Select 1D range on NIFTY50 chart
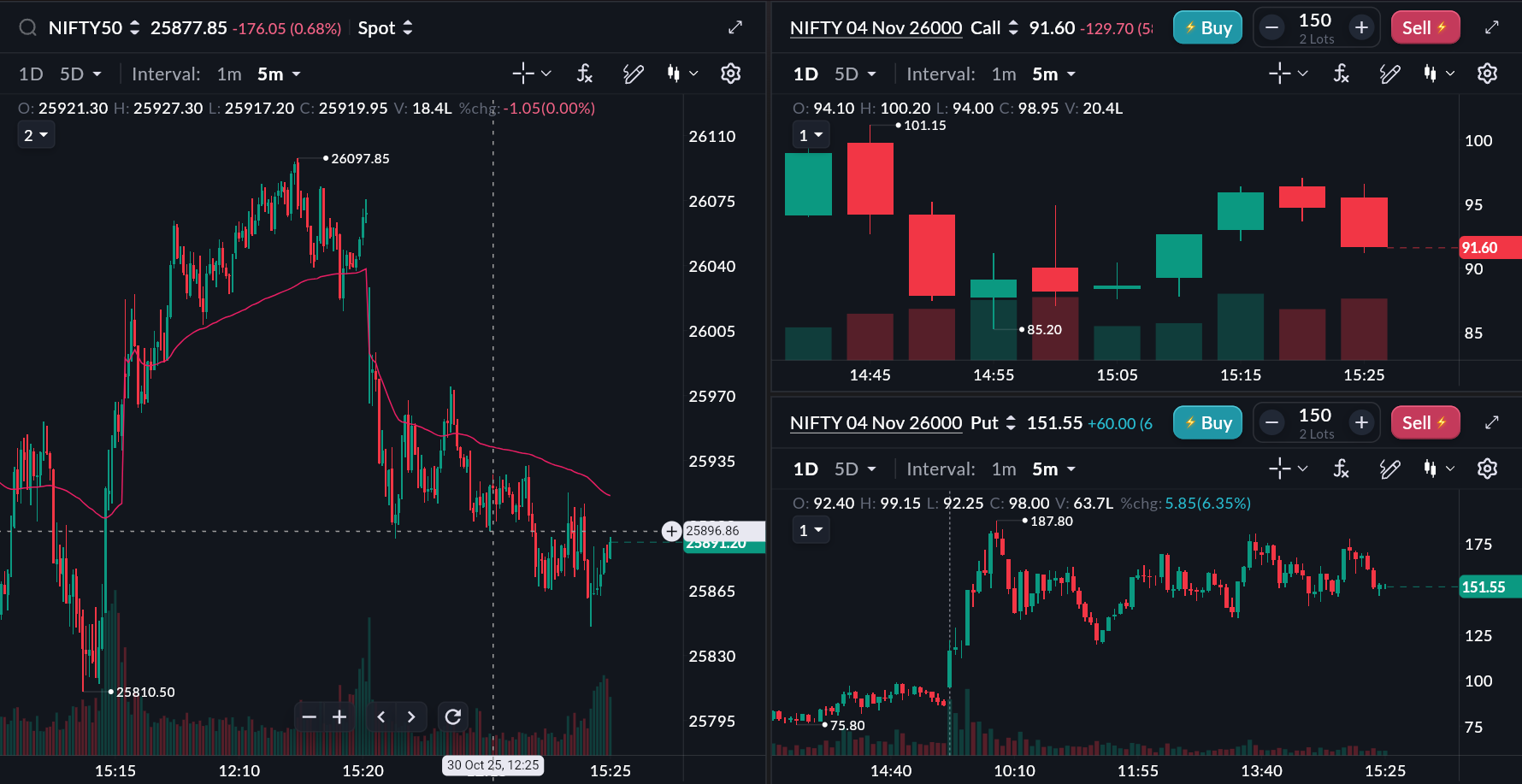The image size is (1522, 784). pos(31,74)
